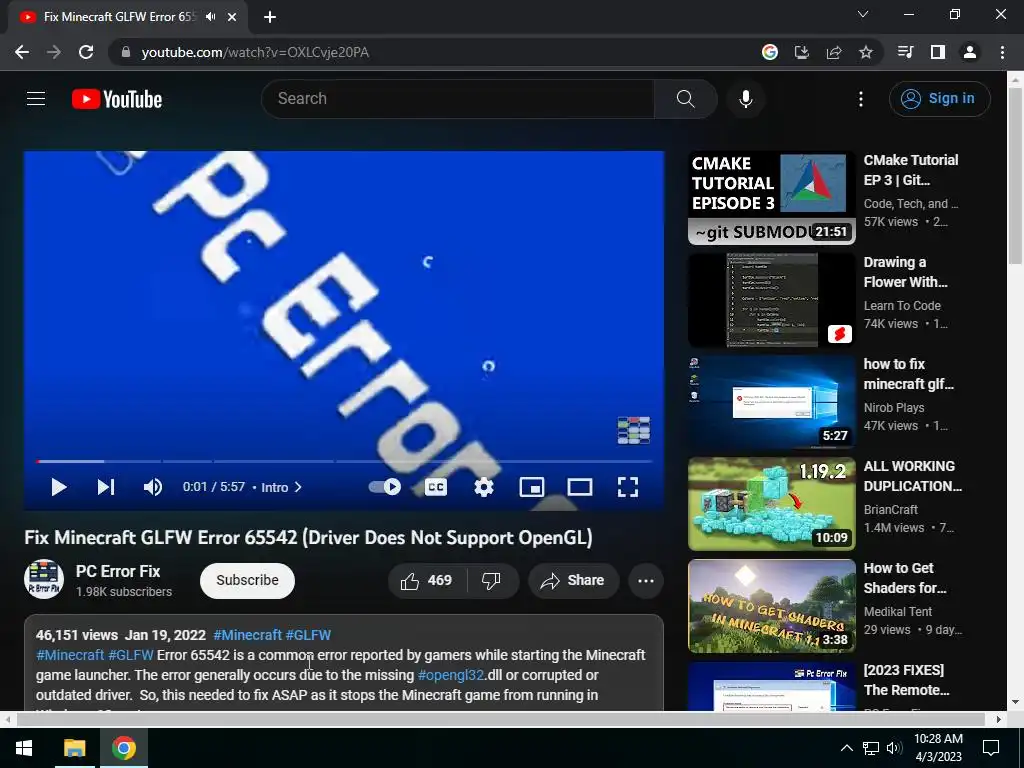1024x768 pixels.
Task: Like the video with thumbs up
Action: click(x=426, y=581)
